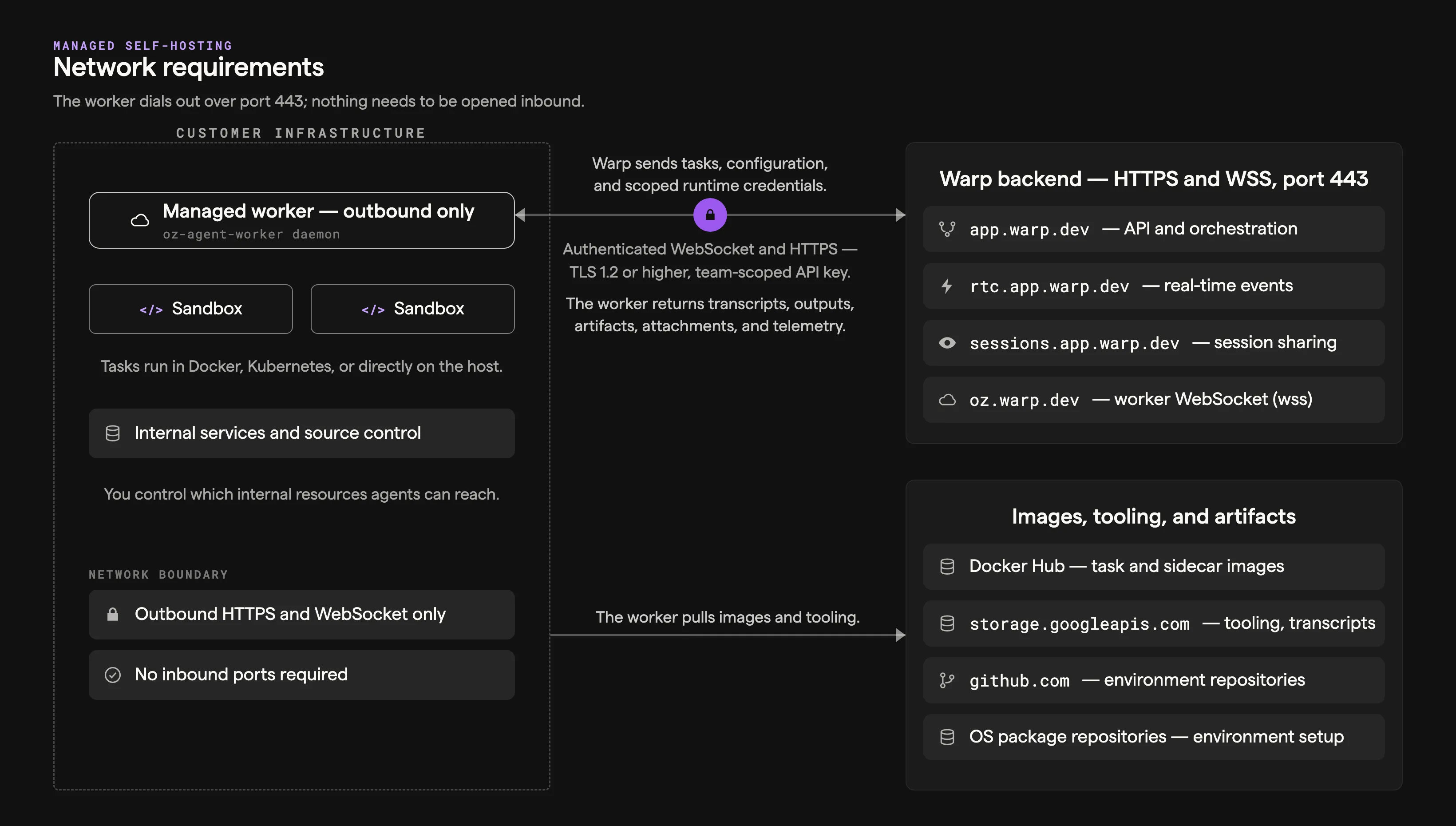This screenshot has width=1456, height=826.
Task: Click the code icon in the first Sandbox box
Action: click(x=151, y=310)
